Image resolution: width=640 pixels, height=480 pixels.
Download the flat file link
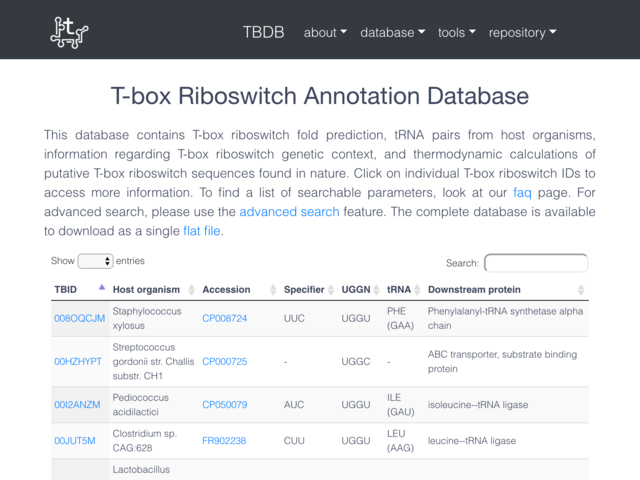click(x=202, y=231)
